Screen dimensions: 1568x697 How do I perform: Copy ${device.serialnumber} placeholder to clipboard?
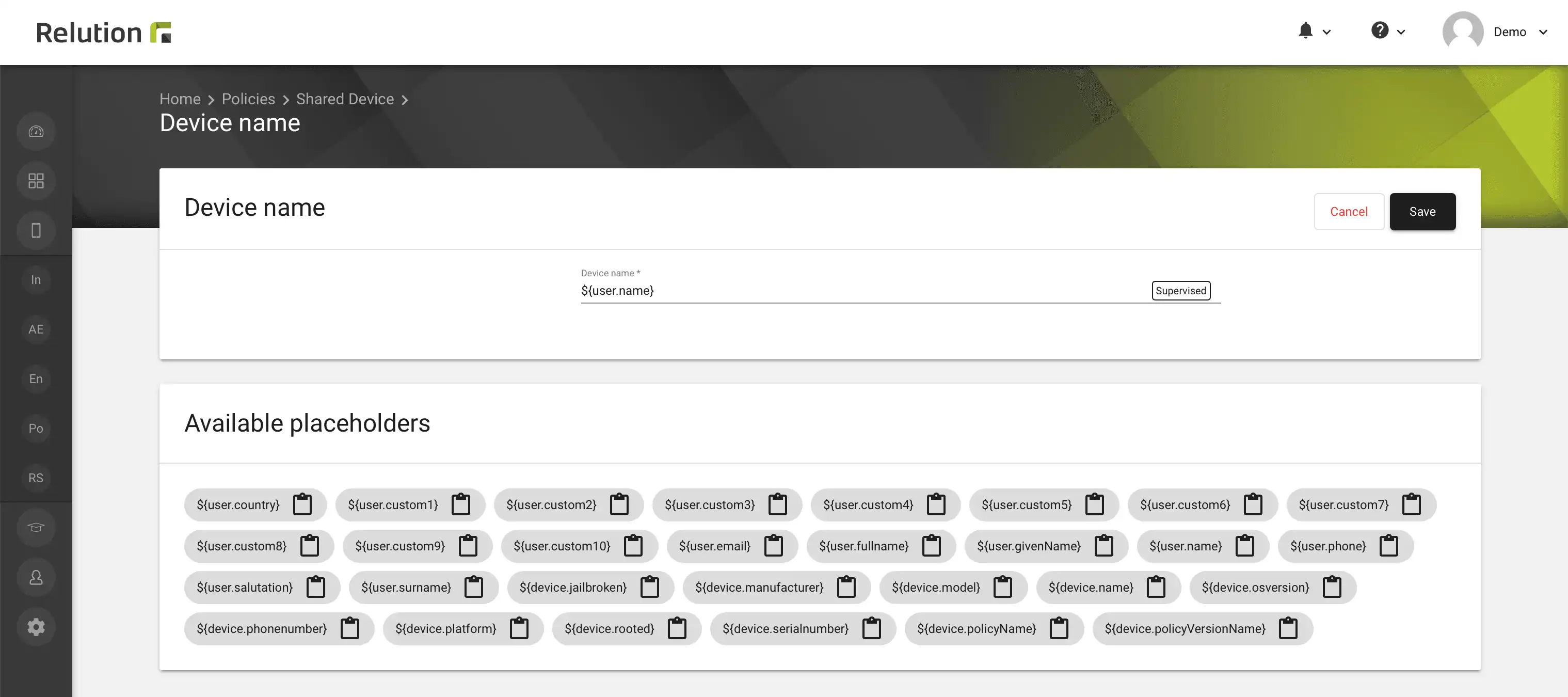871,629
